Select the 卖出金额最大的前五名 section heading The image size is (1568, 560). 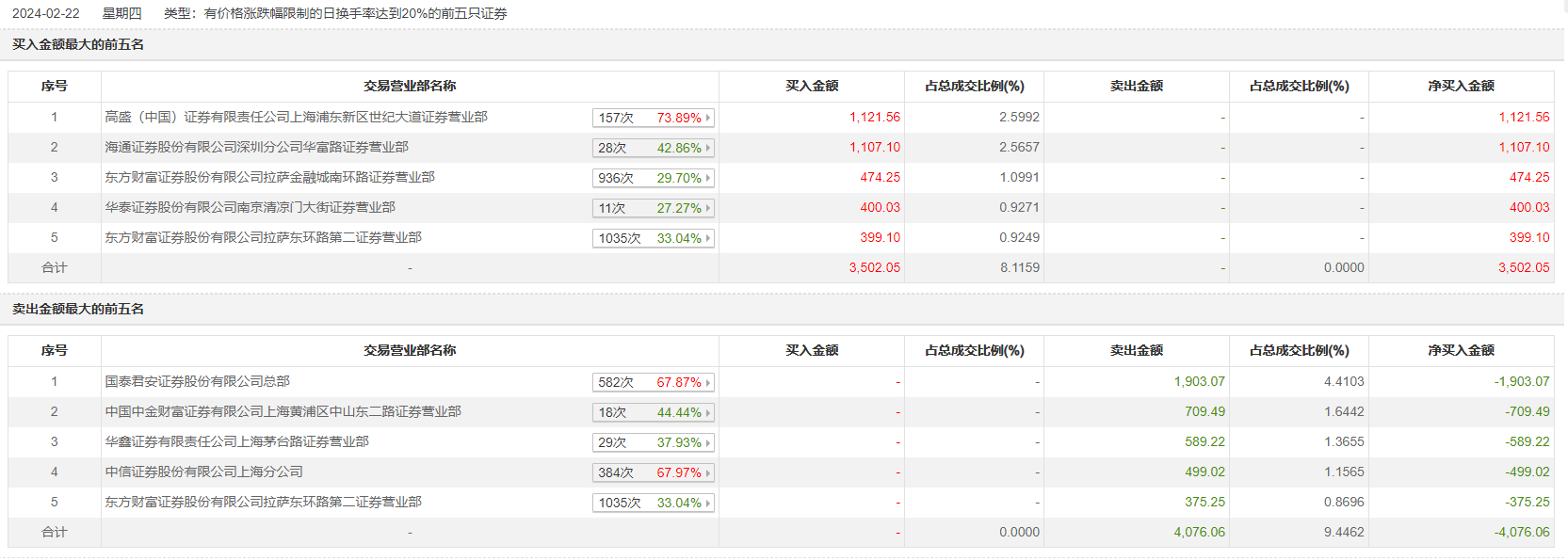point(78,309)
